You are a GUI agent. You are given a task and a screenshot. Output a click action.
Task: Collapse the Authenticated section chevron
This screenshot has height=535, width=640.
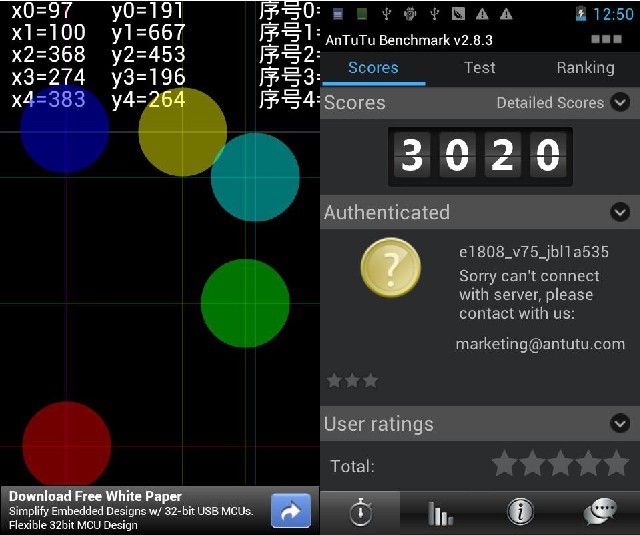(620, 212)
